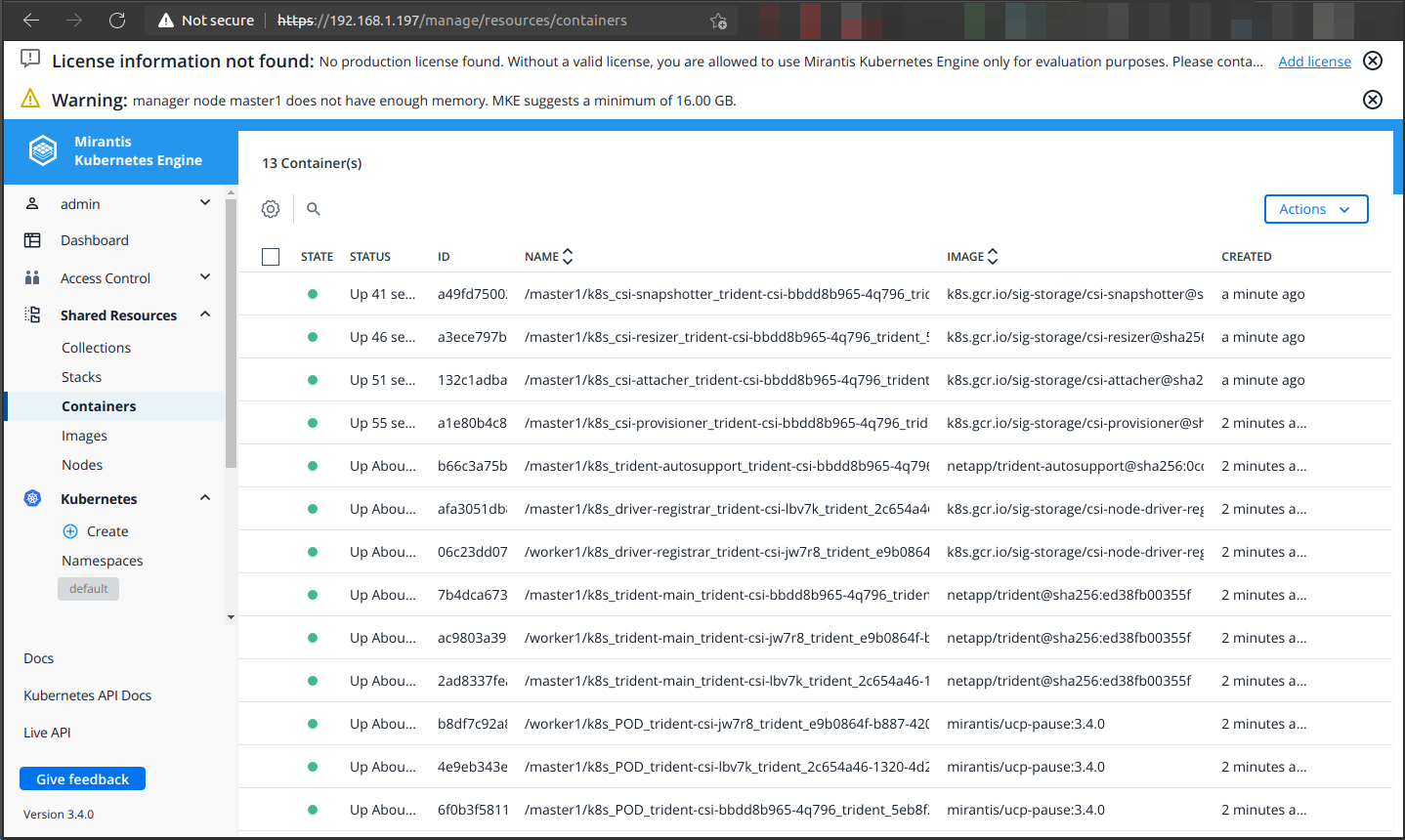Screen dimensions: 1405x840
Task: Reload the browser page
Action: [x=117, y=20]
